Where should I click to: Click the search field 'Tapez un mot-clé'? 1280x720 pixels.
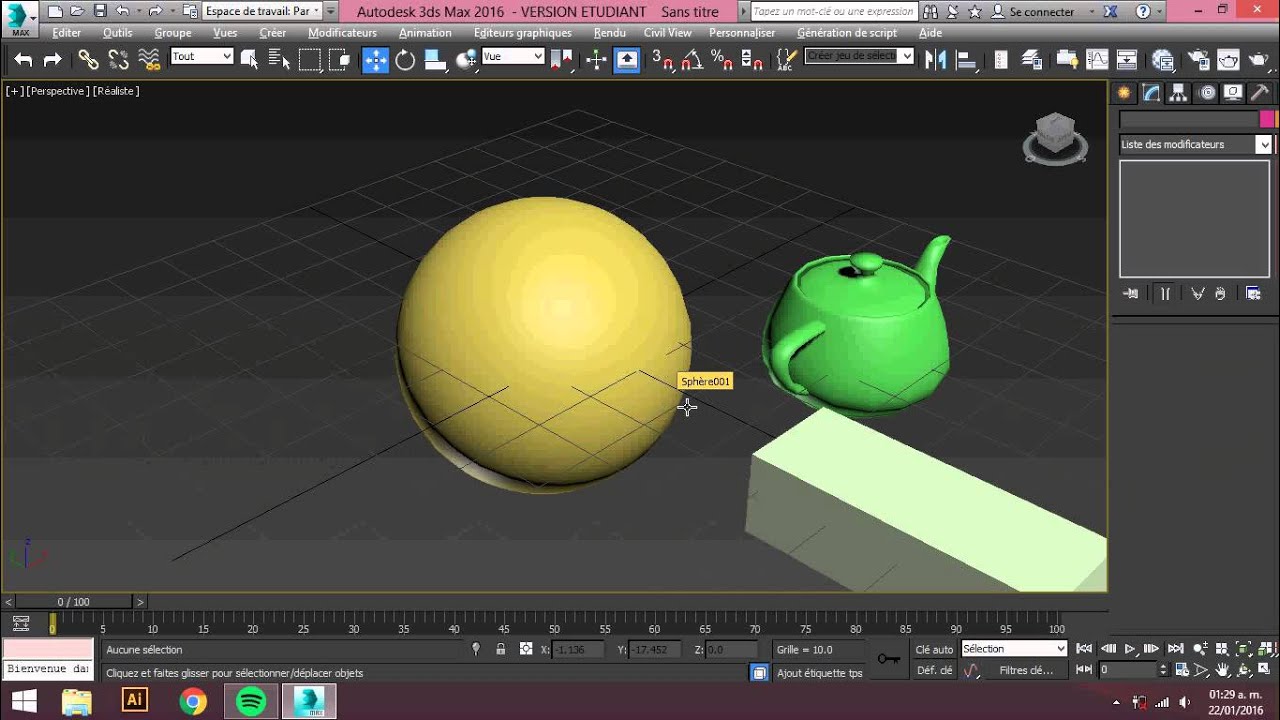pos(833,12)
